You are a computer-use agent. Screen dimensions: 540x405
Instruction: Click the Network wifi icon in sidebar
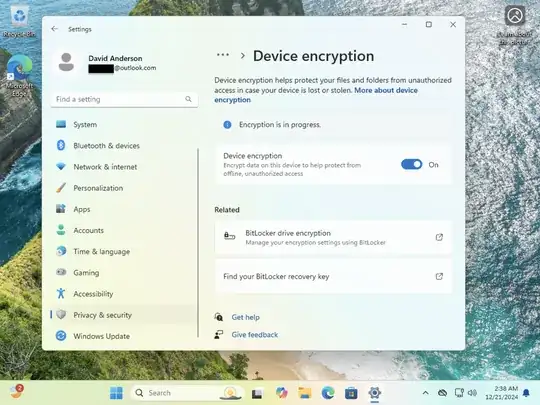point(61,167)
